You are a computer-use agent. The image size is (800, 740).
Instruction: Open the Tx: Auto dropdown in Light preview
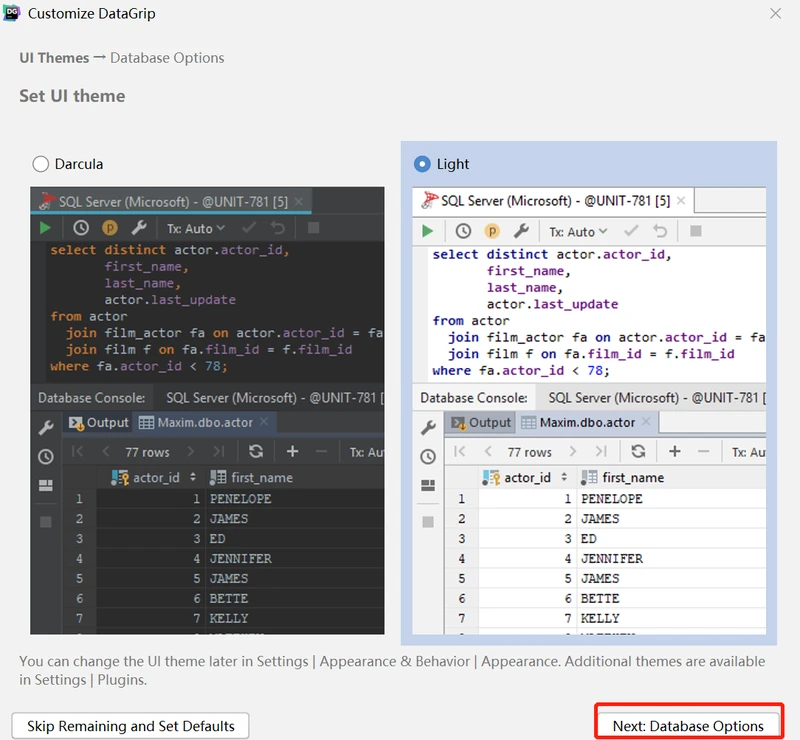(578, 232)
